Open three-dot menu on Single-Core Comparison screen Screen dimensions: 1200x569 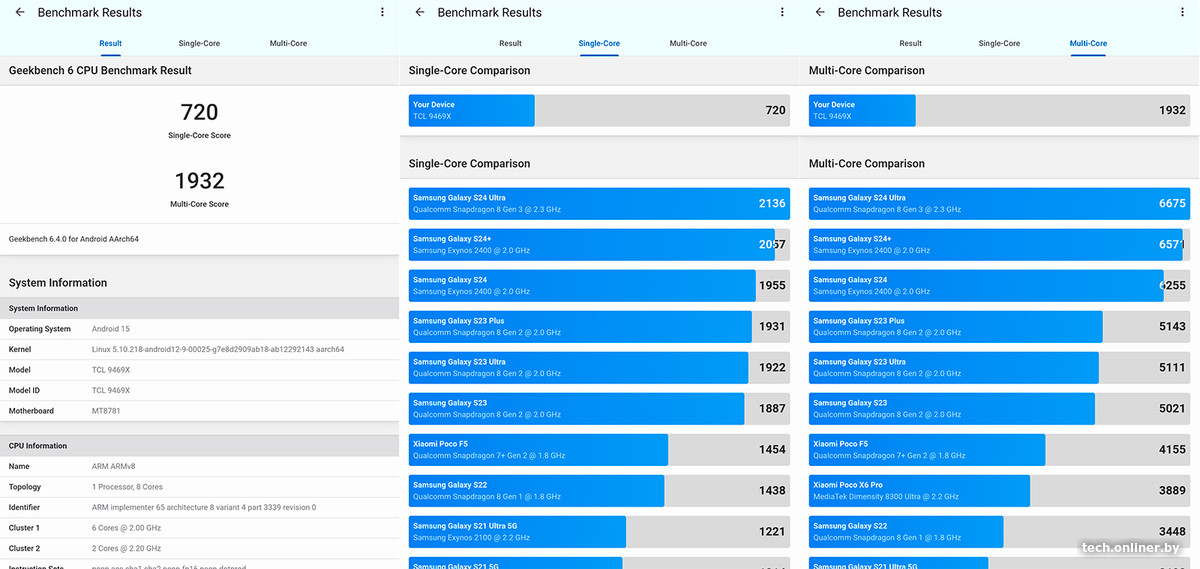pos(782,12)
